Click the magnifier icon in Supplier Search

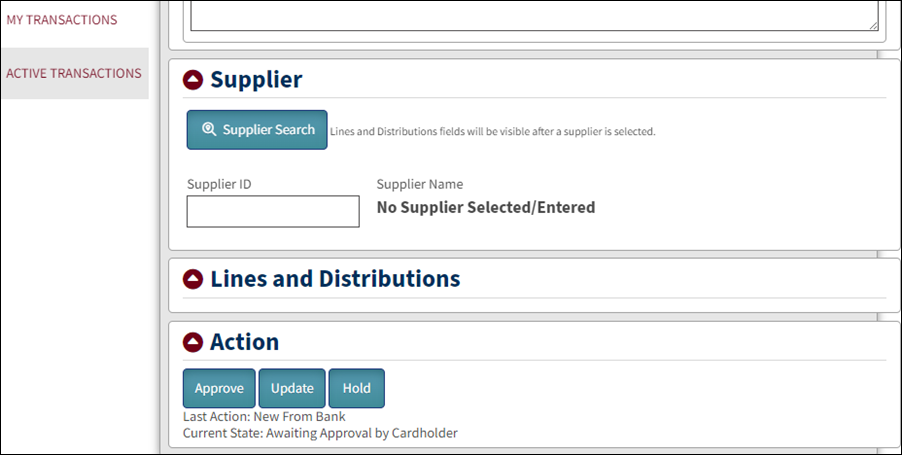pyautogui.click(x=209, y=129)
